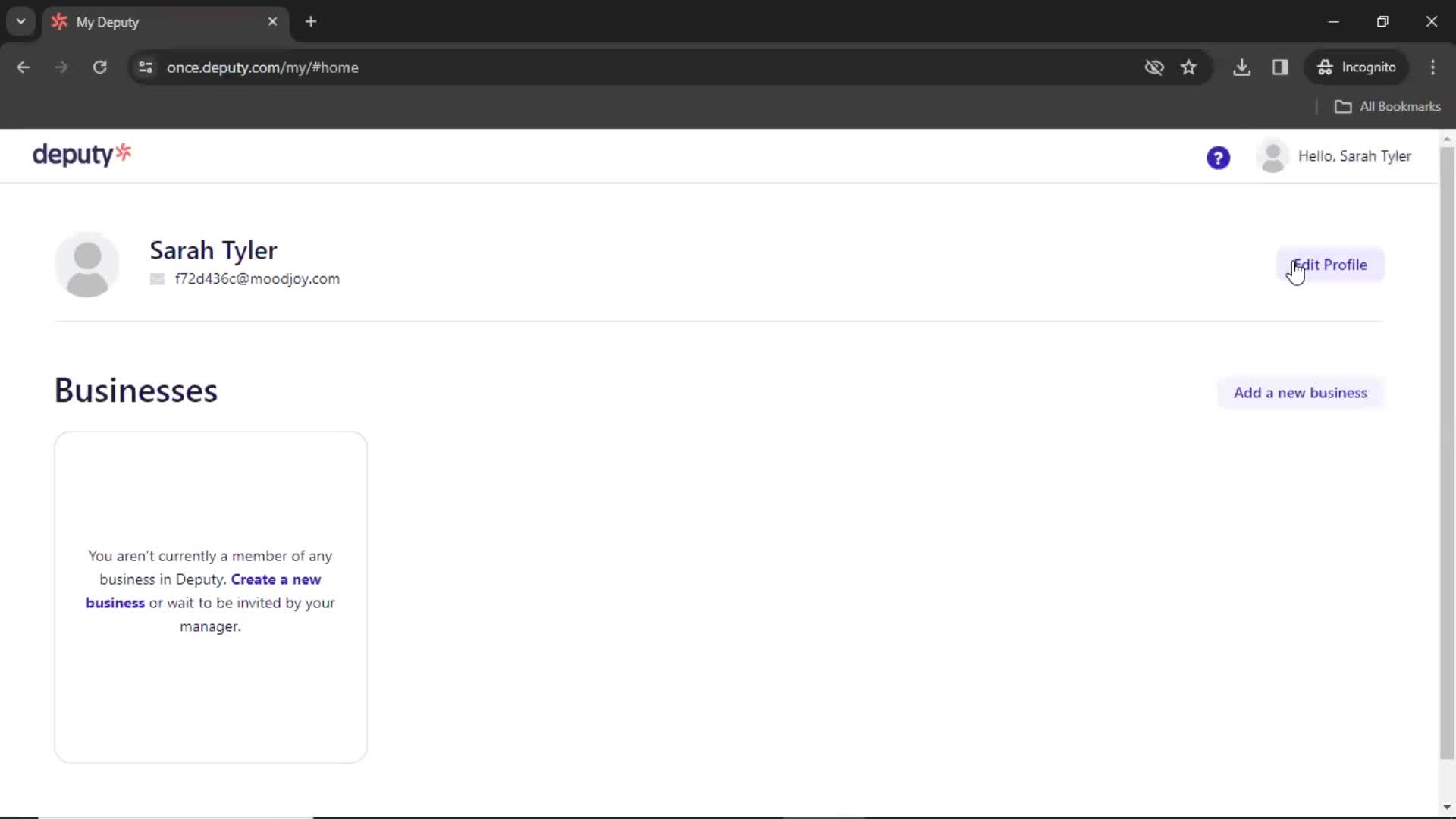Click the incognito mode icon in toolbar
Screen dimensions: 1456x819
[x=1325, y=67]
